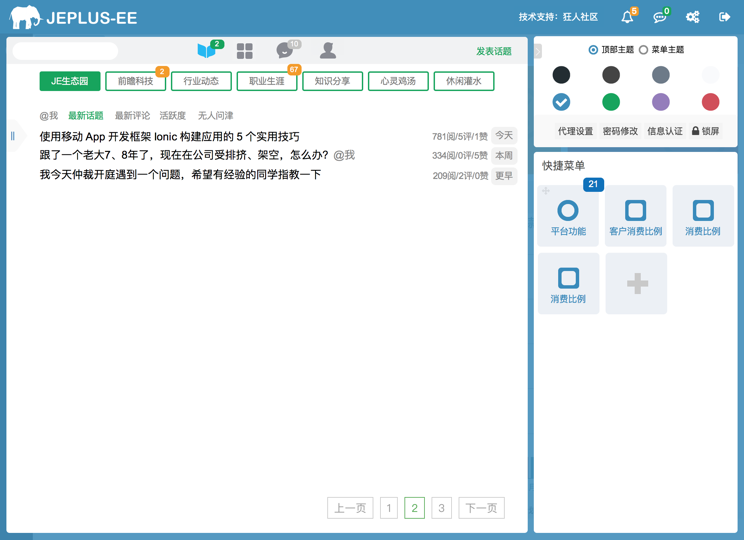The height and width of the screenshot is (540, 744).
Task: Open the book reading icon tab
Action: click(x=207, y=51)
